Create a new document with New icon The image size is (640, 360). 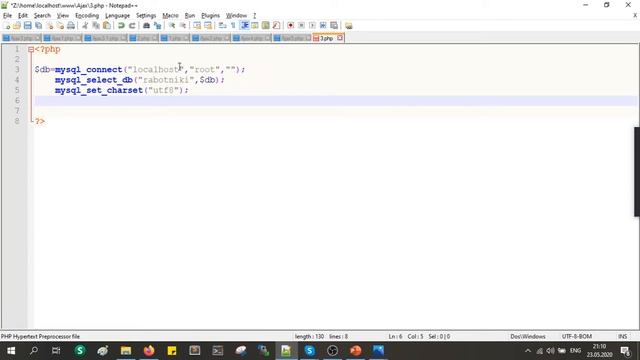pos(7,26)
